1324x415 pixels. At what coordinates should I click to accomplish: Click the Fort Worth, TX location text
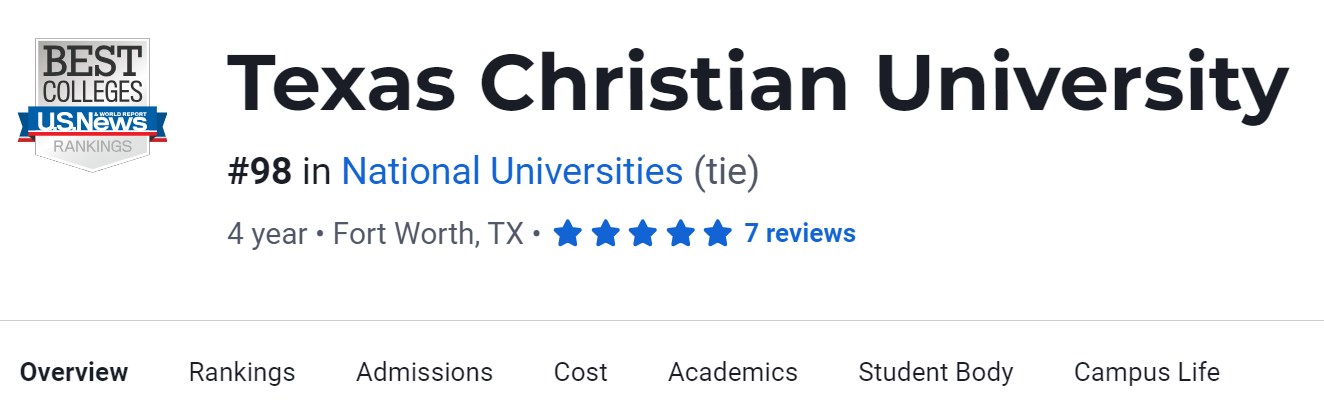tap(428, 234)
